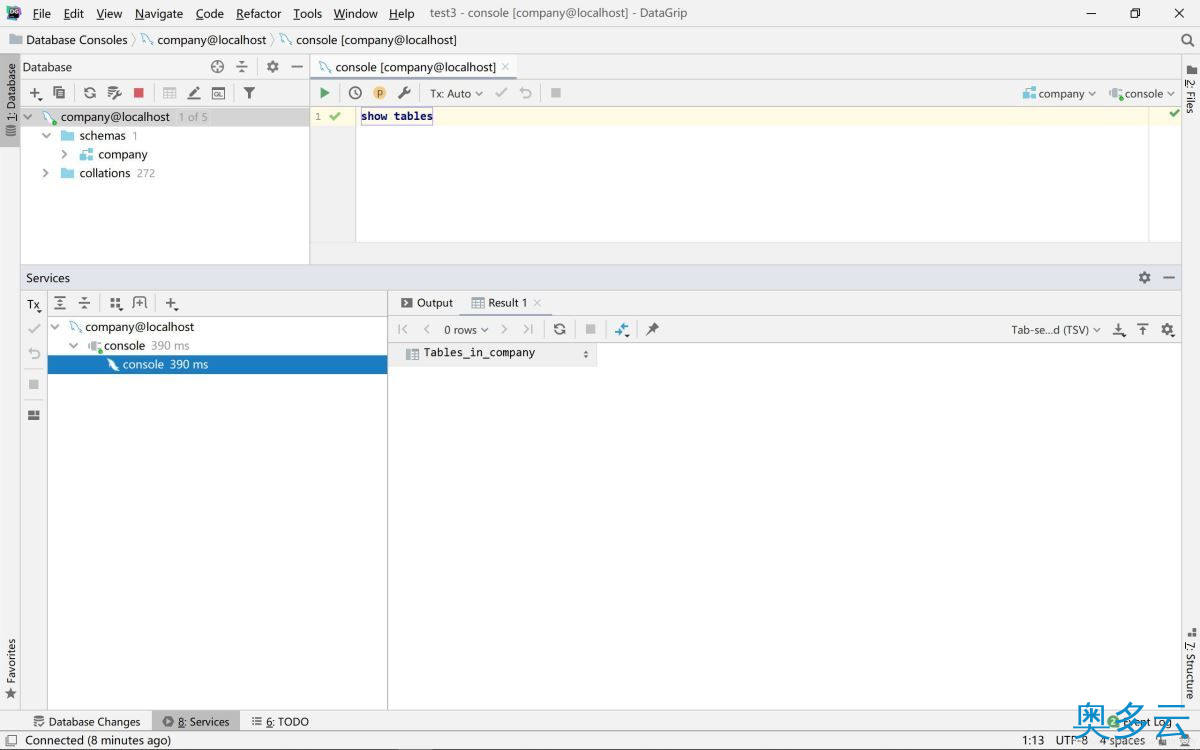The width and height of the screenshot is (1200, 750).
Task: Click the Import or upload arrow icon in the results toolbar
Action: tap(1143, 329)
